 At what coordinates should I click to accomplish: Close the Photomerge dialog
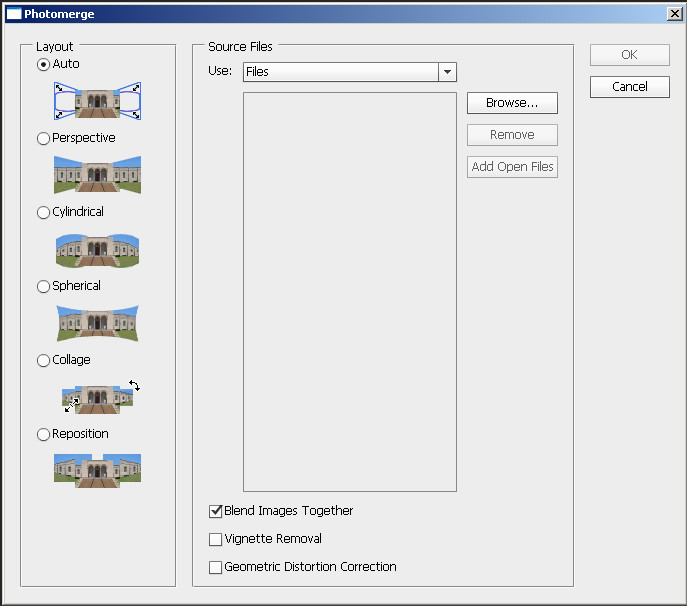(675, 14)
